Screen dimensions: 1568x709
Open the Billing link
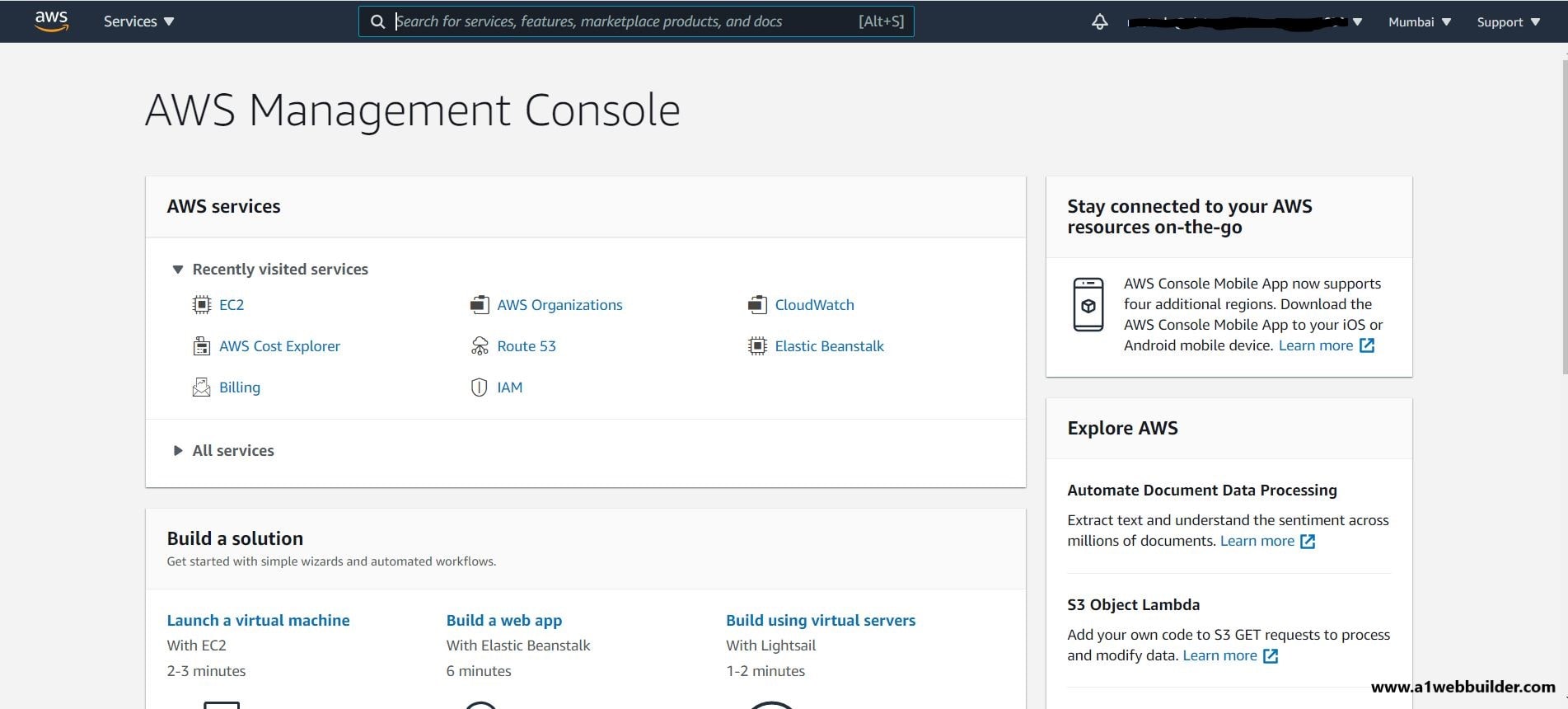click(x=240, y=387)
